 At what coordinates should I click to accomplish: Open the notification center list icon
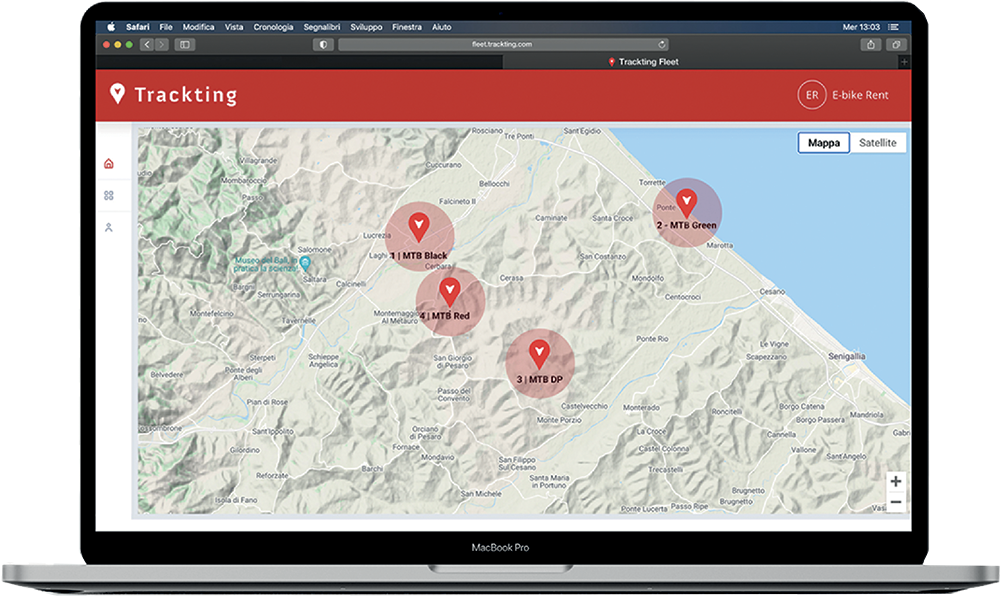click(893, 27)
